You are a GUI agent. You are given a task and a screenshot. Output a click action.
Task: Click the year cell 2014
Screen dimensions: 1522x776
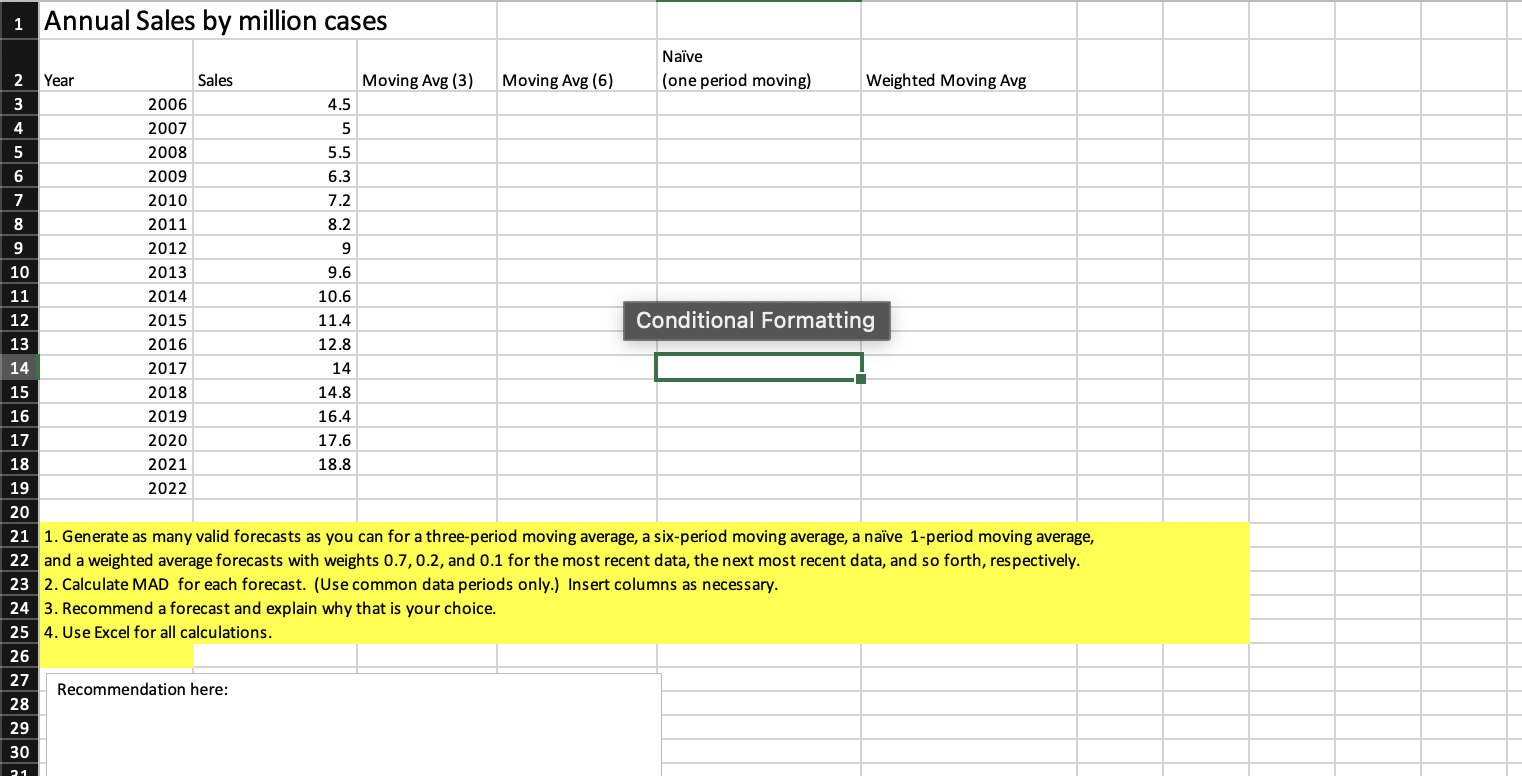coord(116,296)
